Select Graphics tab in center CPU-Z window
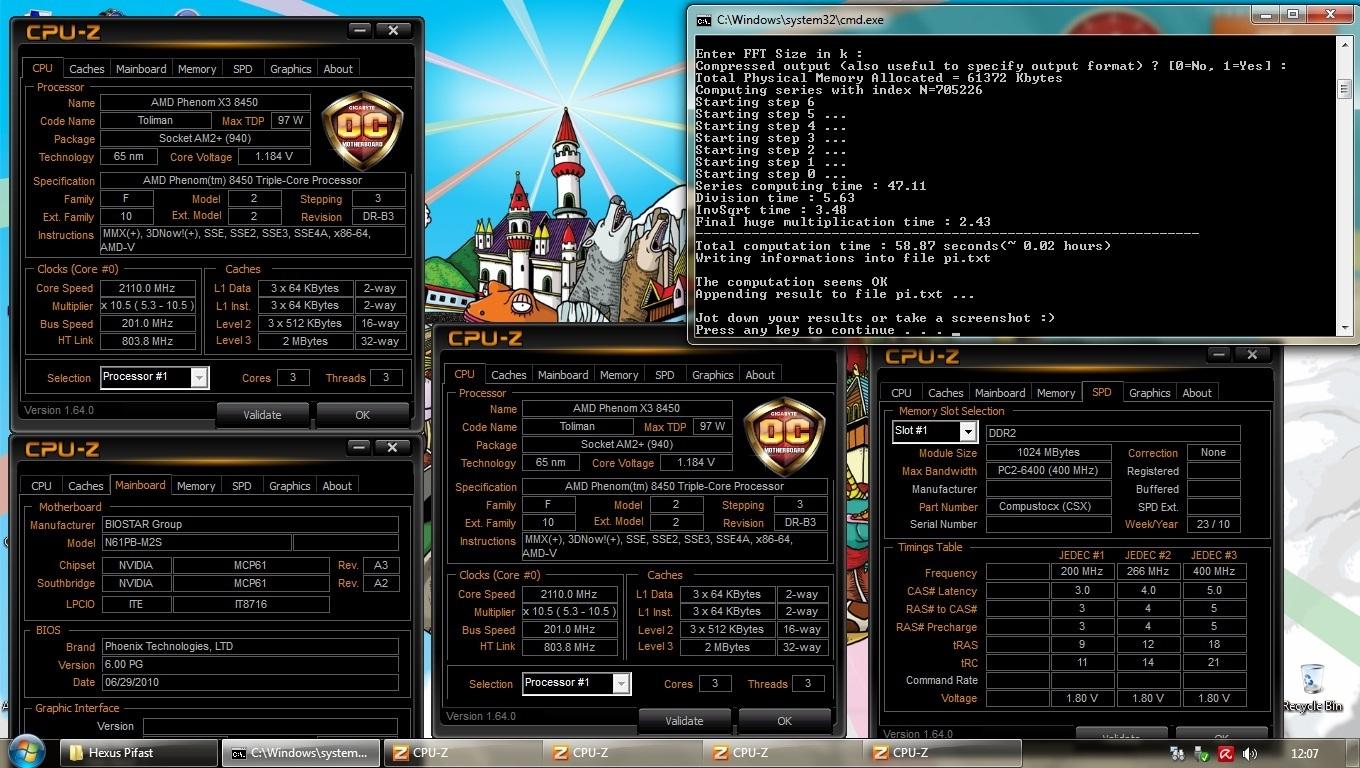This screenshot has width=1360, height=768. [713, 375]
